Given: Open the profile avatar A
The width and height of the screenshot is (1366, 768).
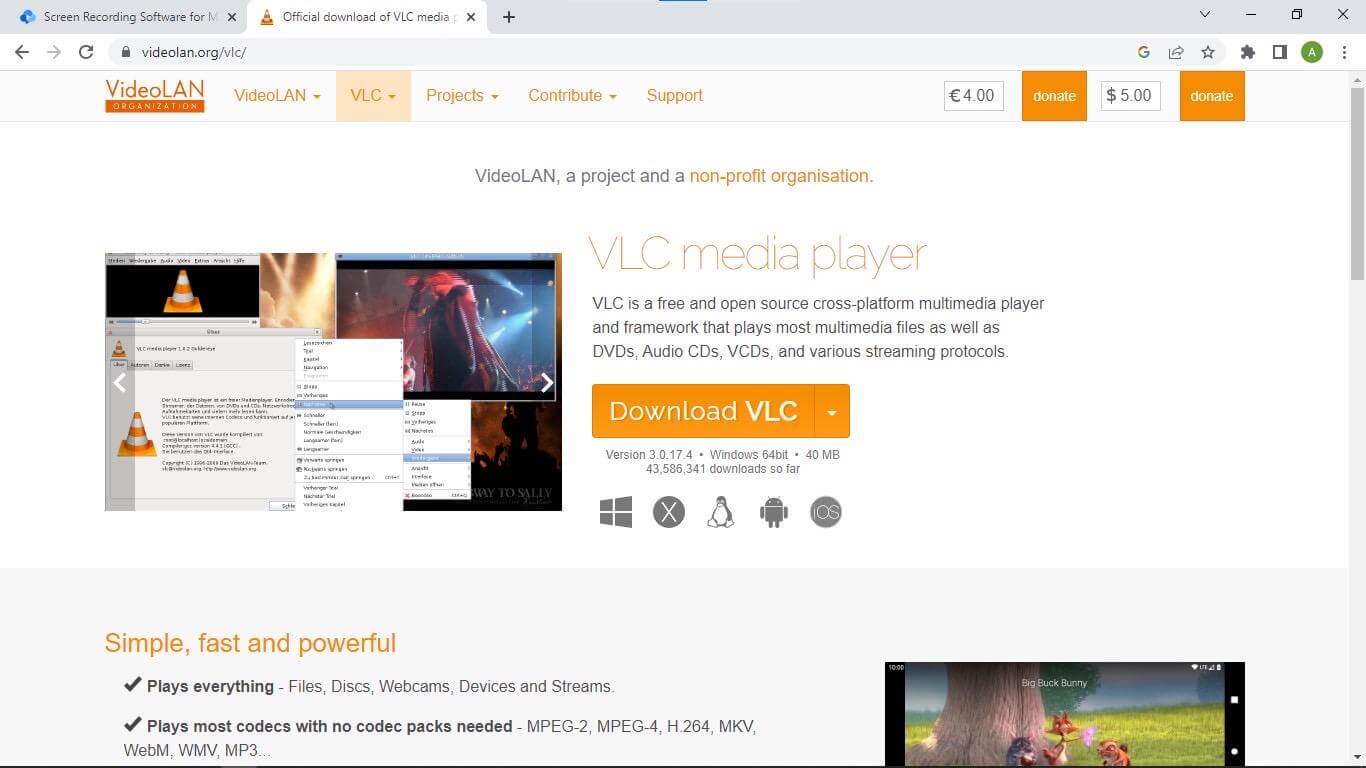Looking at the screenshot, I should [x=1312, y=52].
